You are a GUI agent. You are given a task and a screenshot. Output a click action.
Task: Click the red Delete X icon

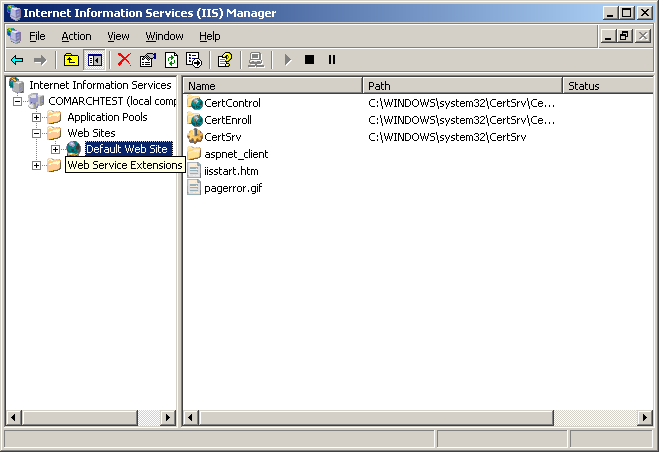[124, 60]
